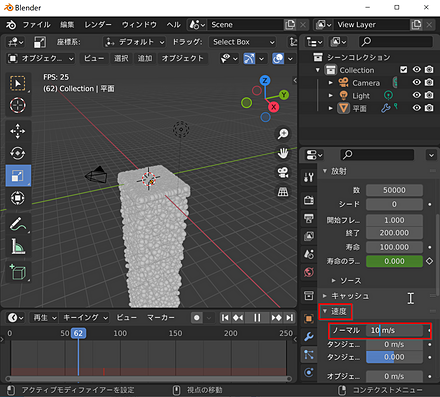Open the Scene properties tab

[309, 254]
